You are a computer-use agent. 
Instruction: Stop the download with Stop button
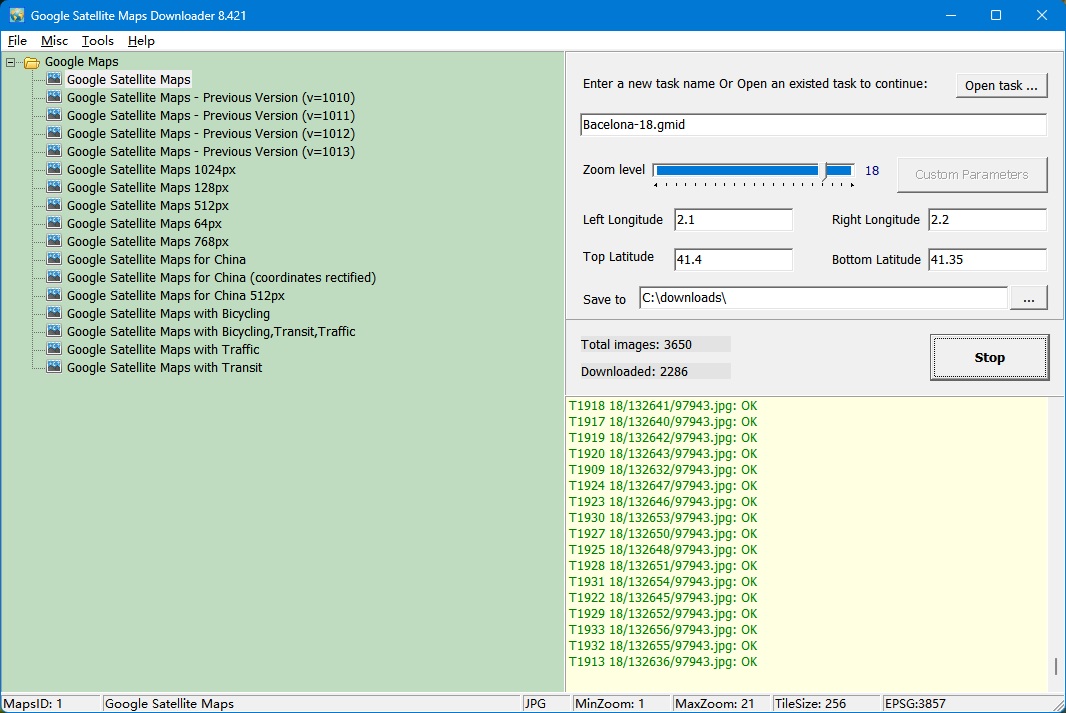point(989,358)
